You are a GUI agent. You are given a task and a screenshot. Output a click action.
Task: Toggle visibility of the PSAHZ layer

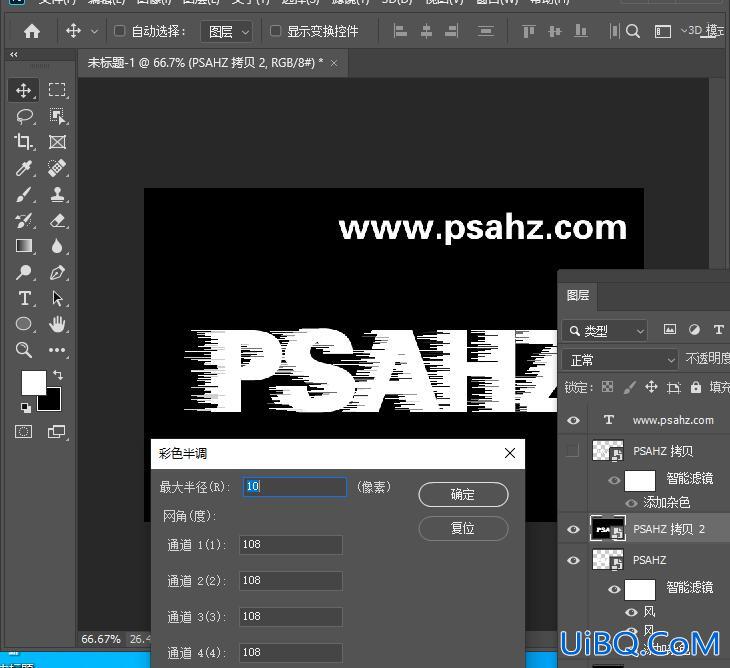point(574,560)
